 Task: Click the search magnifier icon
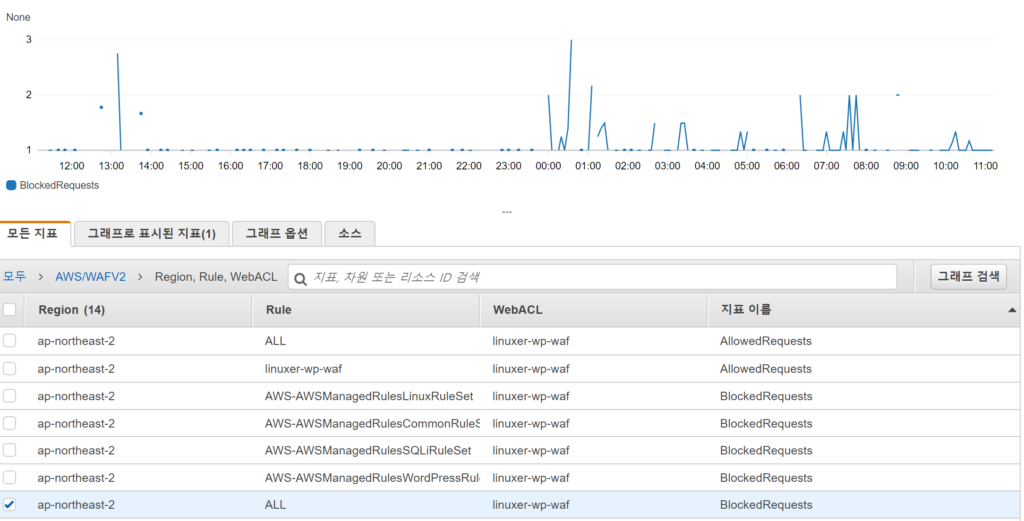pos(301,277)
